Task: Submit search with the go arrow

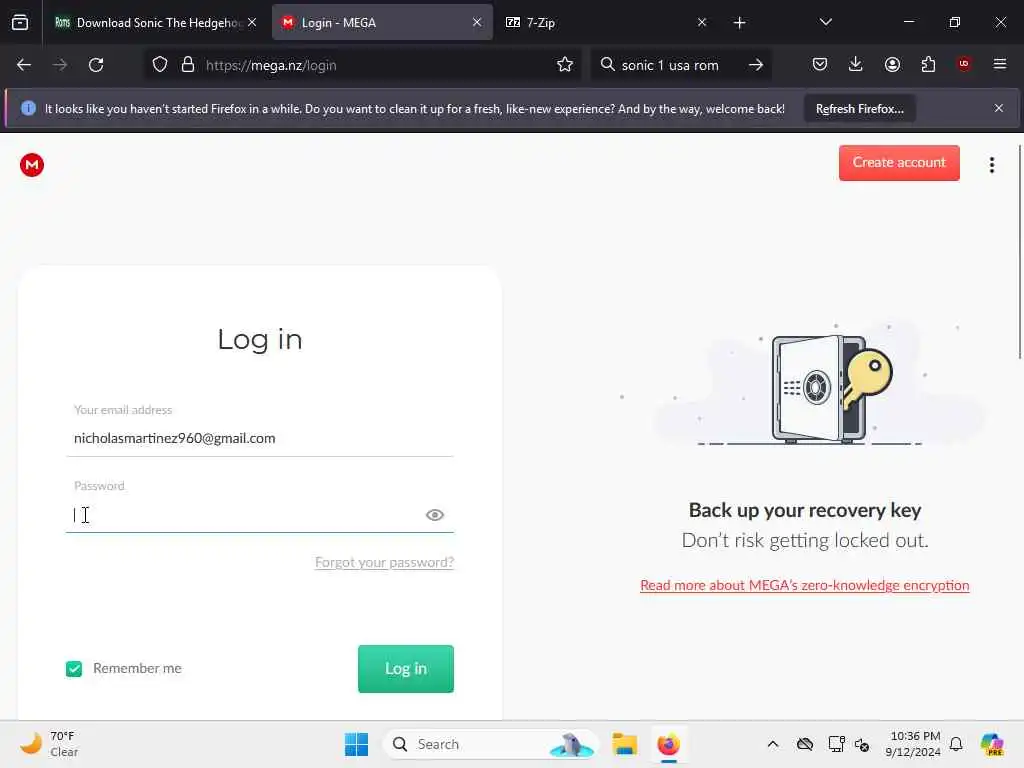Action: tap(756, 65)
